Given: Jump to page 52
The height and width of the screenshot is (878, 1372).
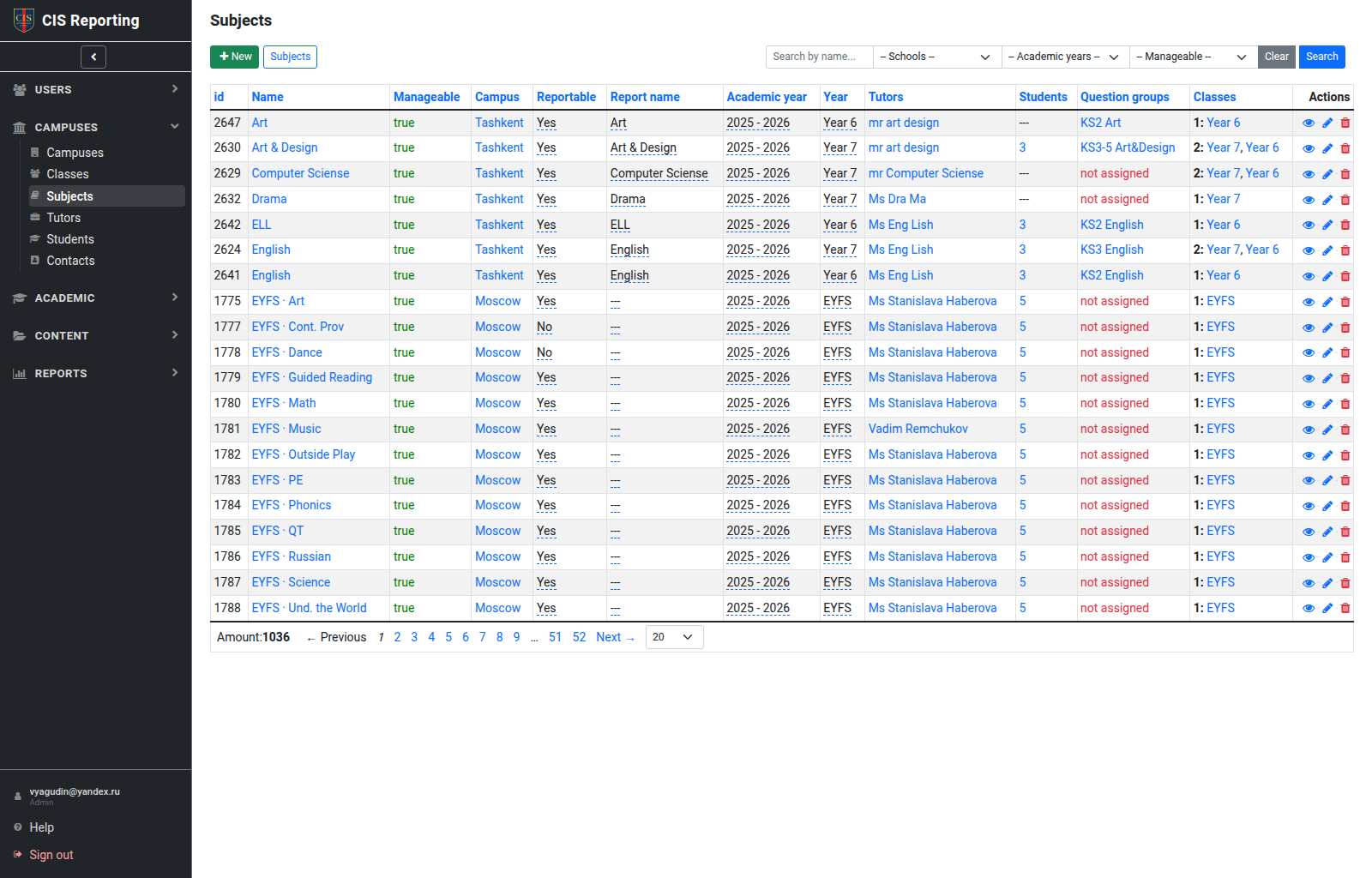Looking at the screenshot, I should pos(579,637).
